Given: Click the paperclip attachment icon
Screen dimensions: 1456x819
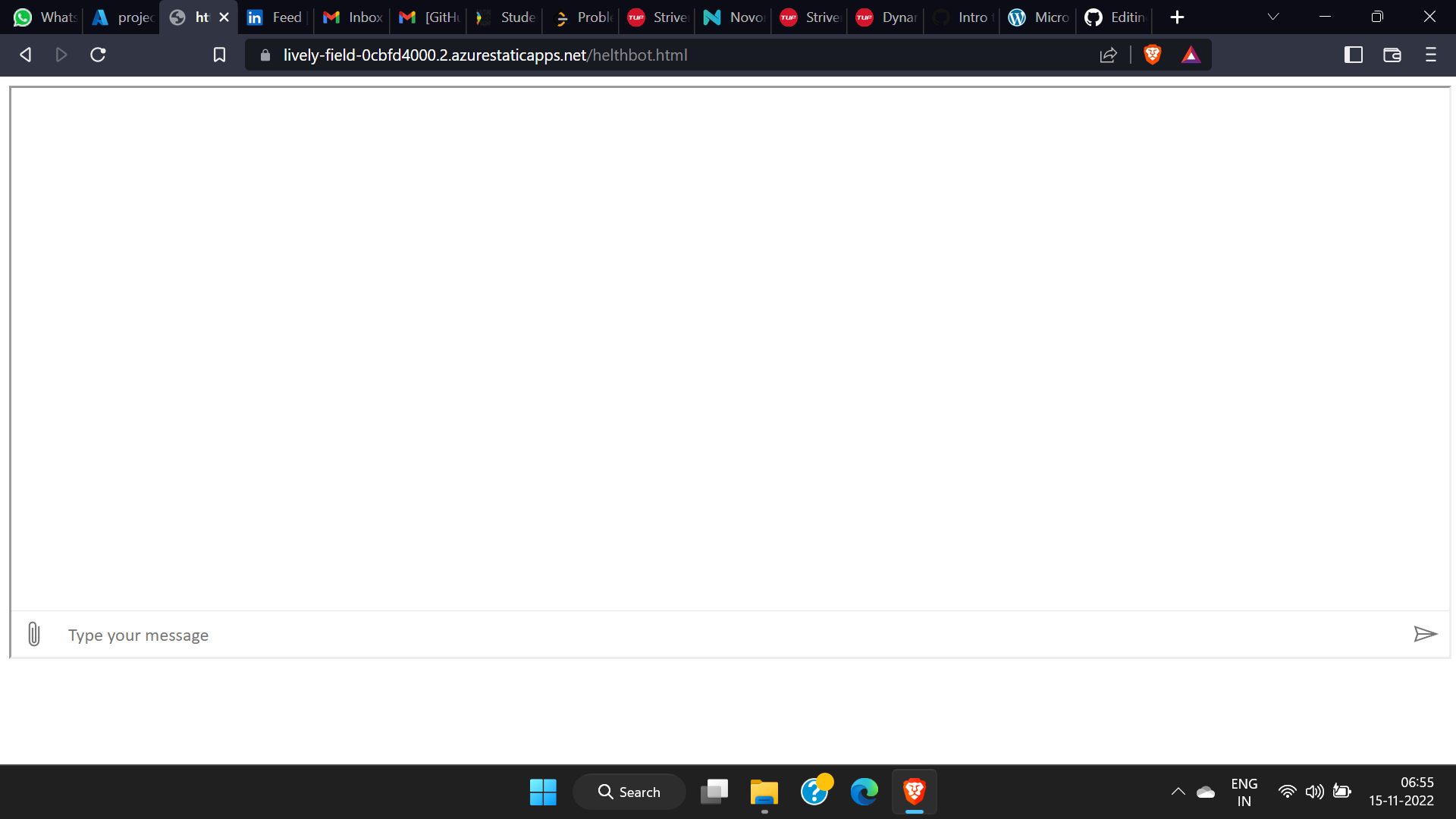Looking at the screenshot, I should tap(33, 634).
